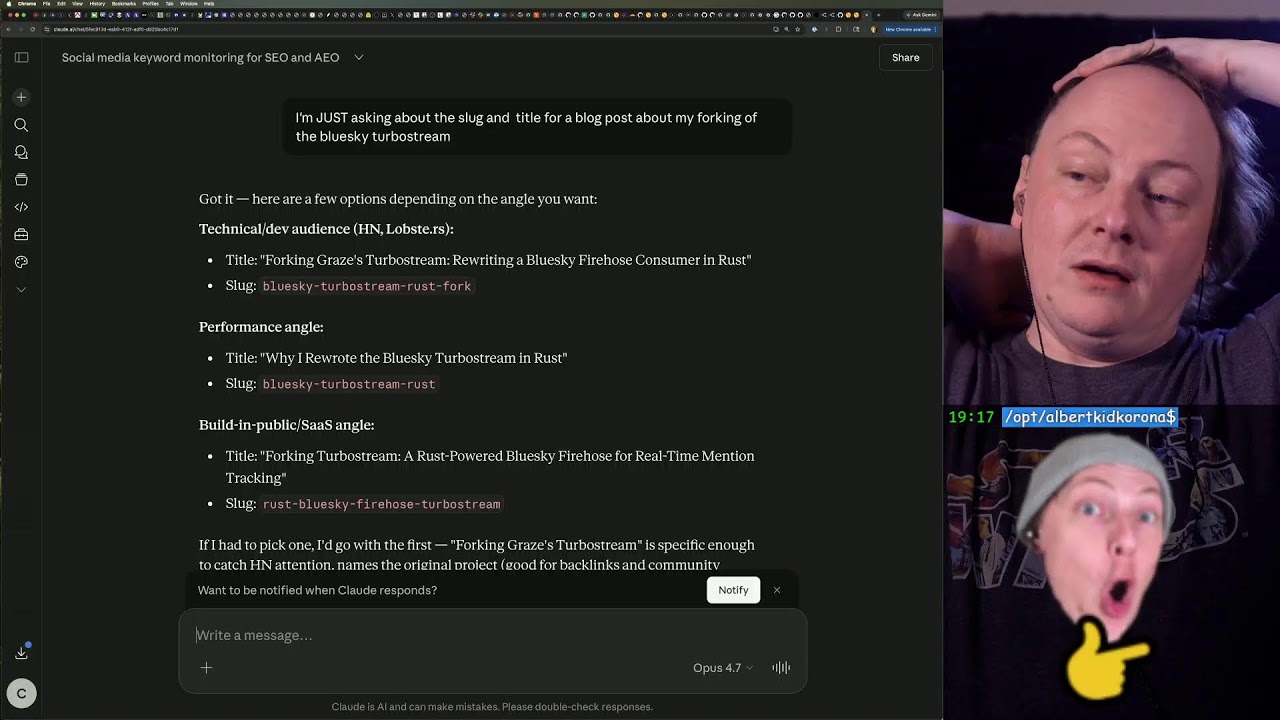This screenshot has height=720, width=1280.
Task: Dismiss the notification prompt
Action: [777, 590]
